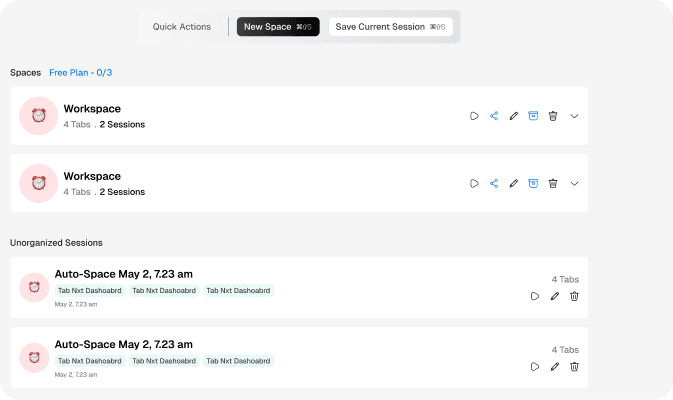
Task: Create a New Space
Action: click(x=278, y=27)
